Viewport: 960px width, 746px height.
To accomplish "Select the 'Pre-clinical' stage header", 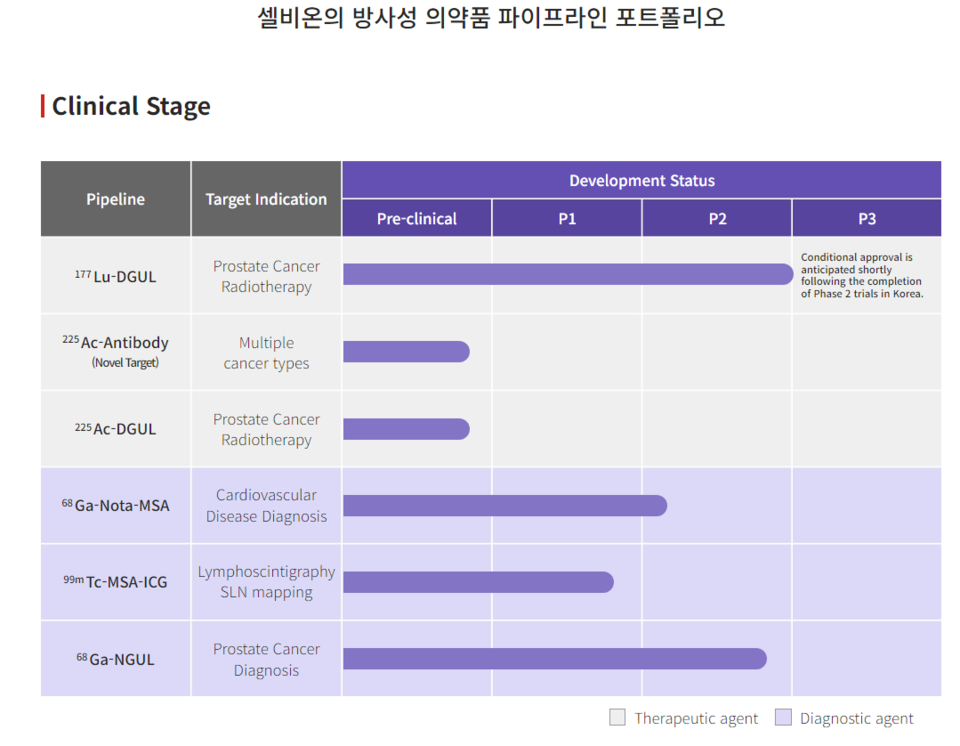I will point(417,219).
